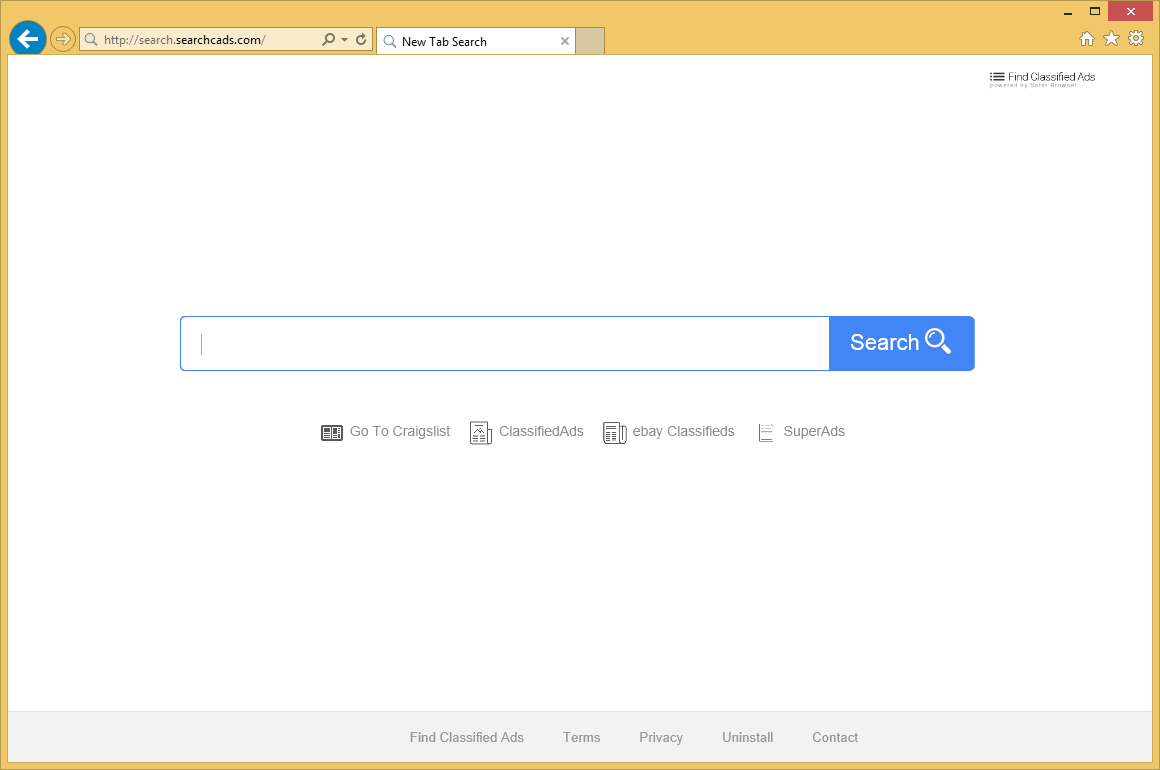1160x770 pixels.
Task: Close the New Tab Search tab
Action: (x=565, y=41)
